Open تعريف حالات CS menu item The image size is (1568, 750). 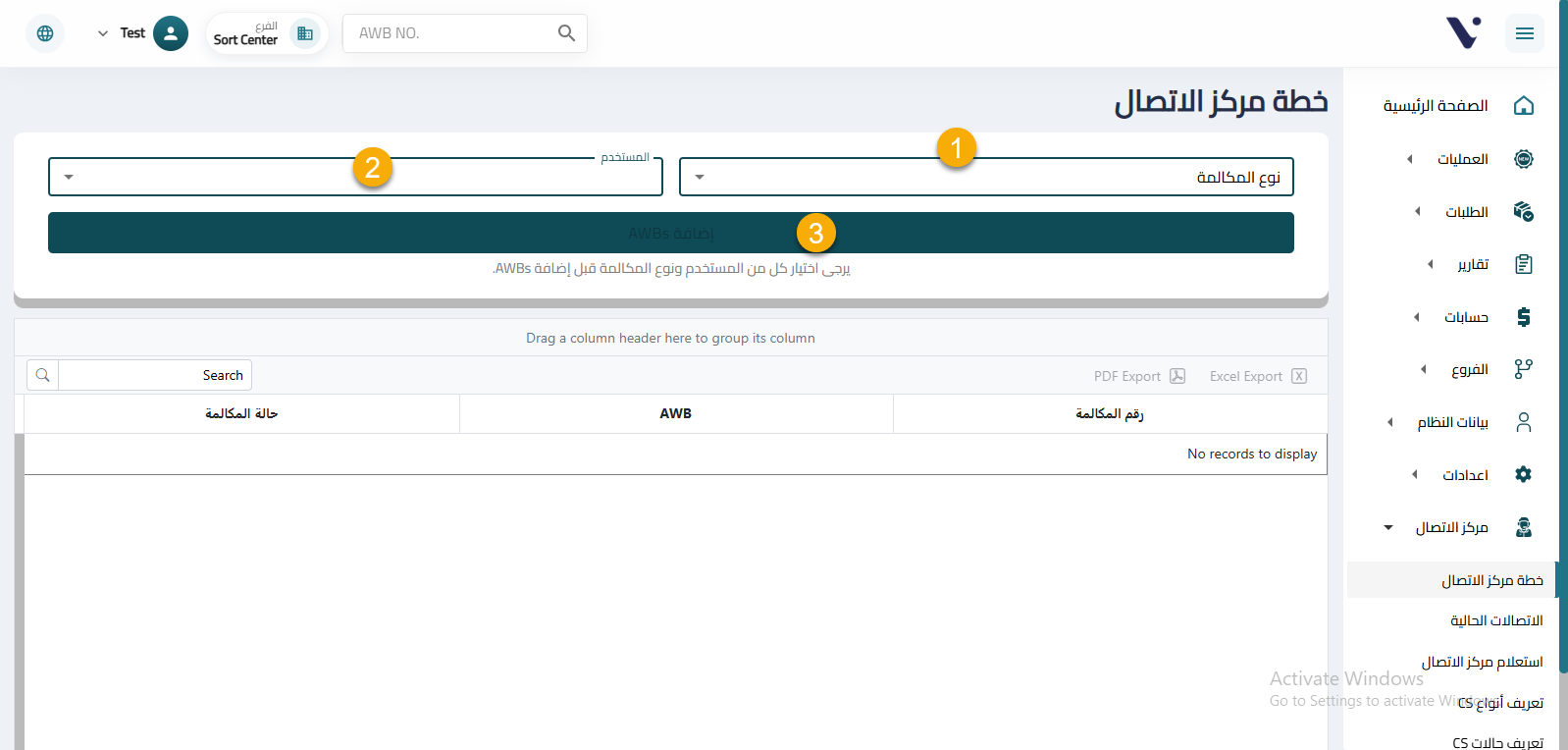1497,742
